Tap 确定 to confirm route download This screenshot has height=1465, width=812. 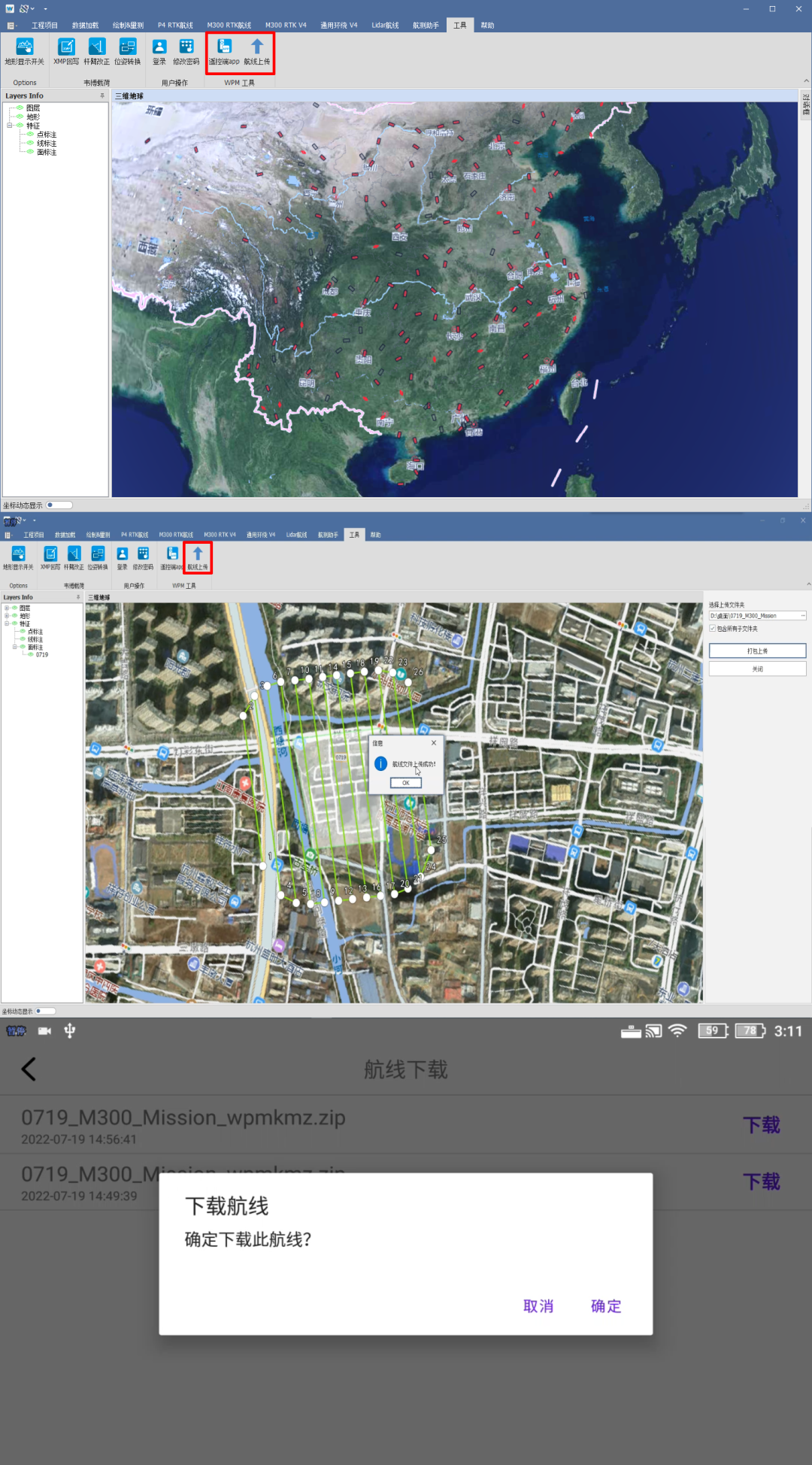pyautogui.click(x=606, y=1306)
